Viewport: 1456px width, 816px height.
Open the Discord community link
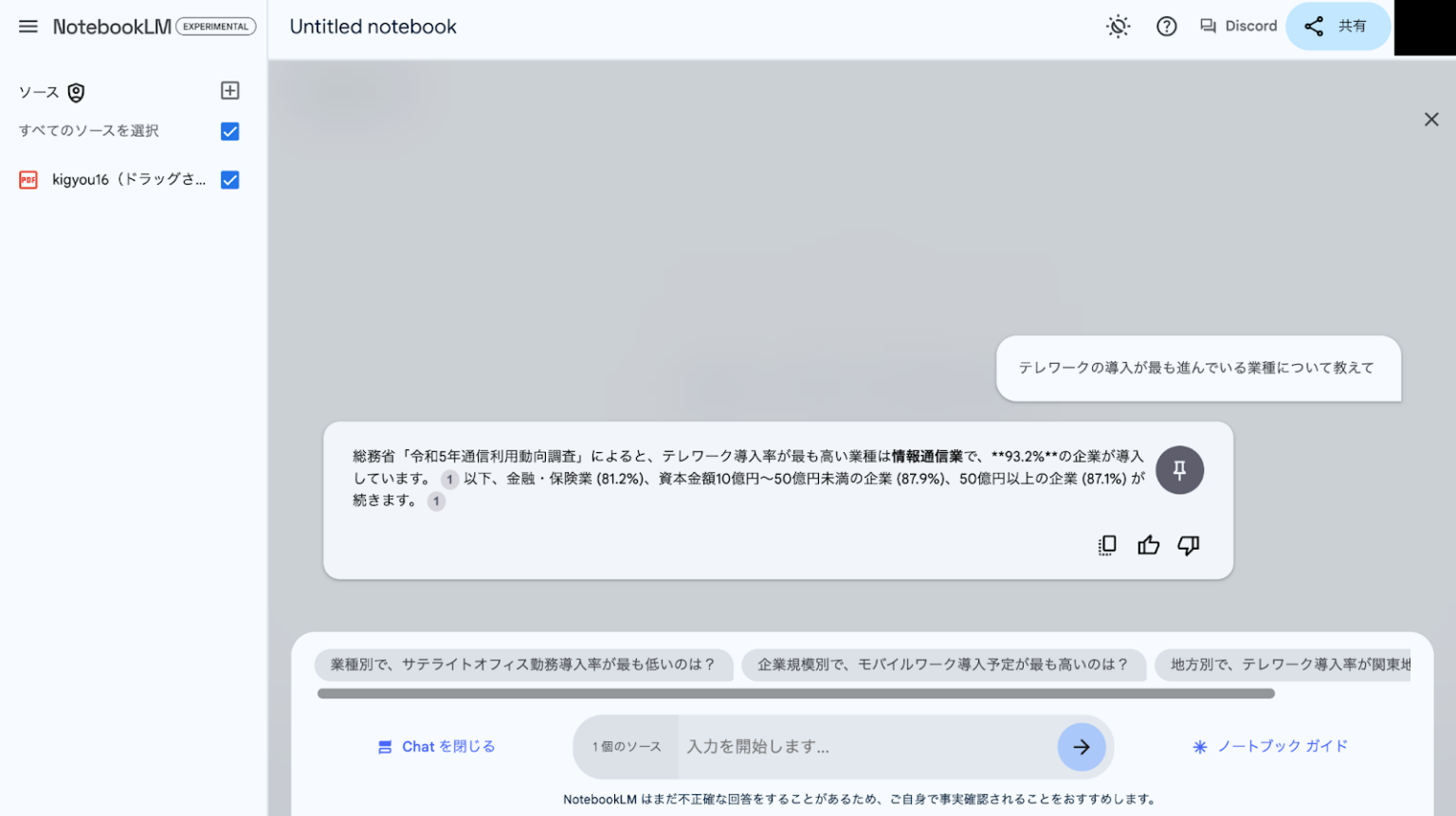1238,26
